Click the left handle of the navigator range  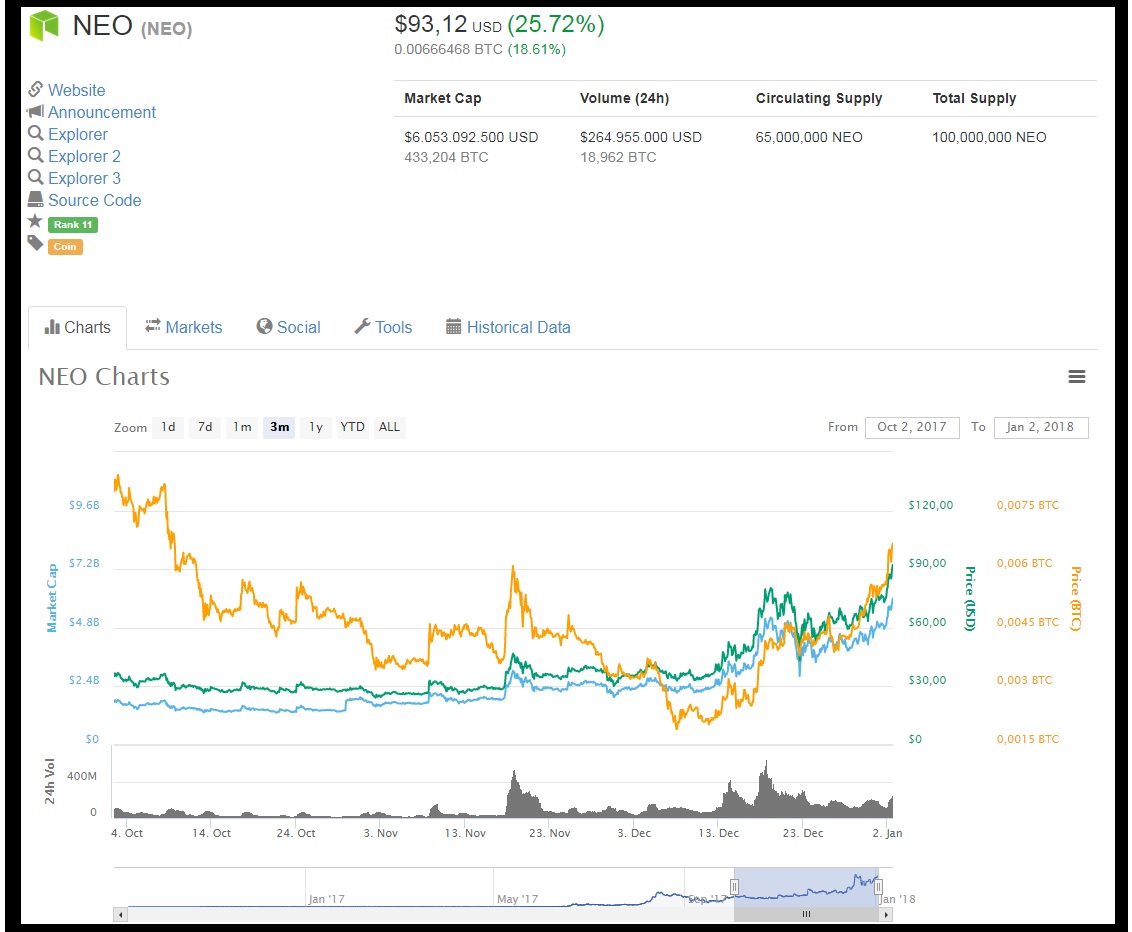tap(734, 887)
